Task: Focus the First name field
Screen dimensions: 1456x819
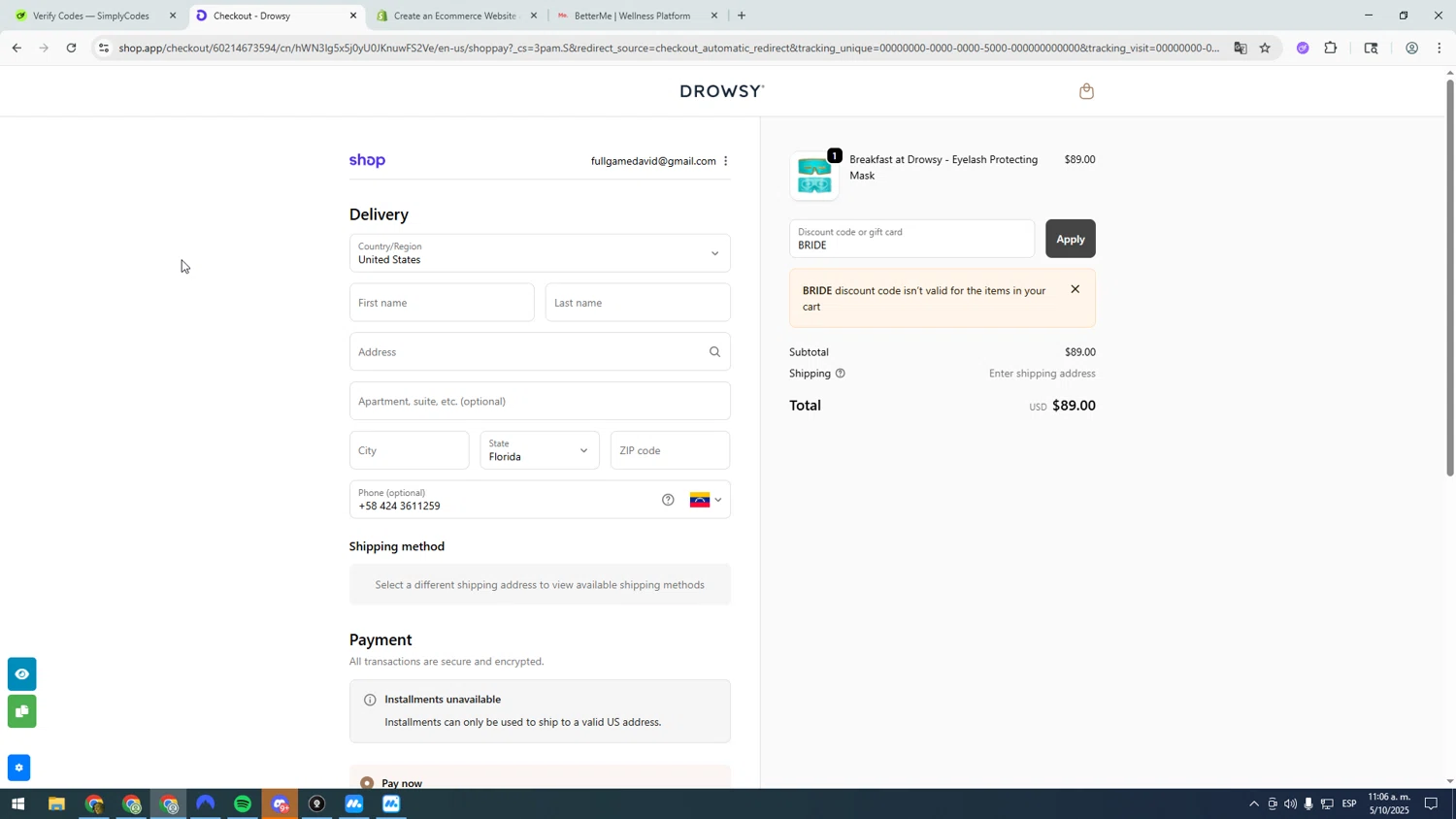Action: tap(442, 303)
